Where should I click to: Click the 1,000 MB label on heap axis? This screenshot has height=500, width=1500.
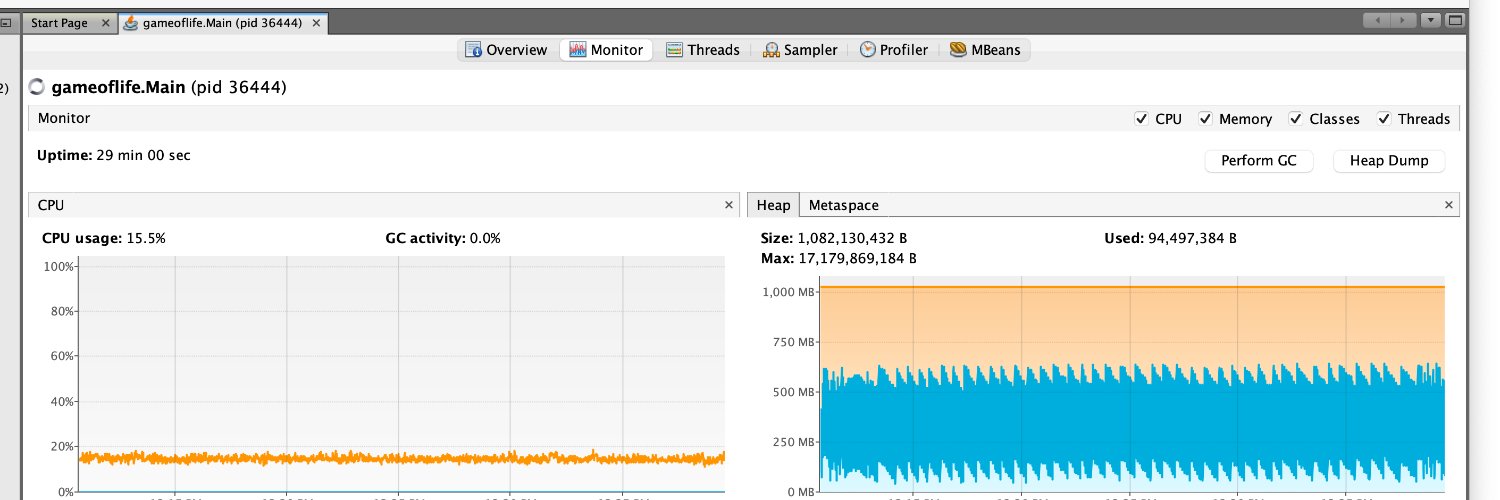[x=790, y=292]
